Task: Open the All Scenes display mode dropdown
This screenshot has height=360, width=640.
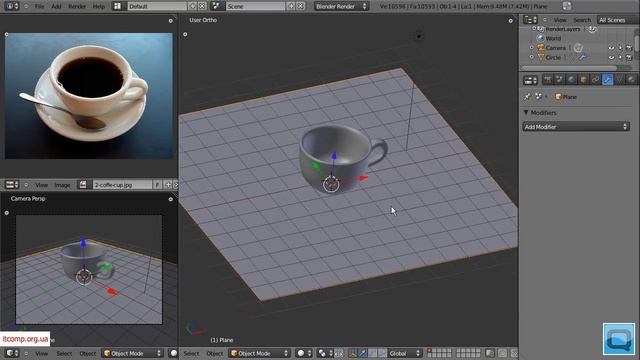Action: (617, 20)
